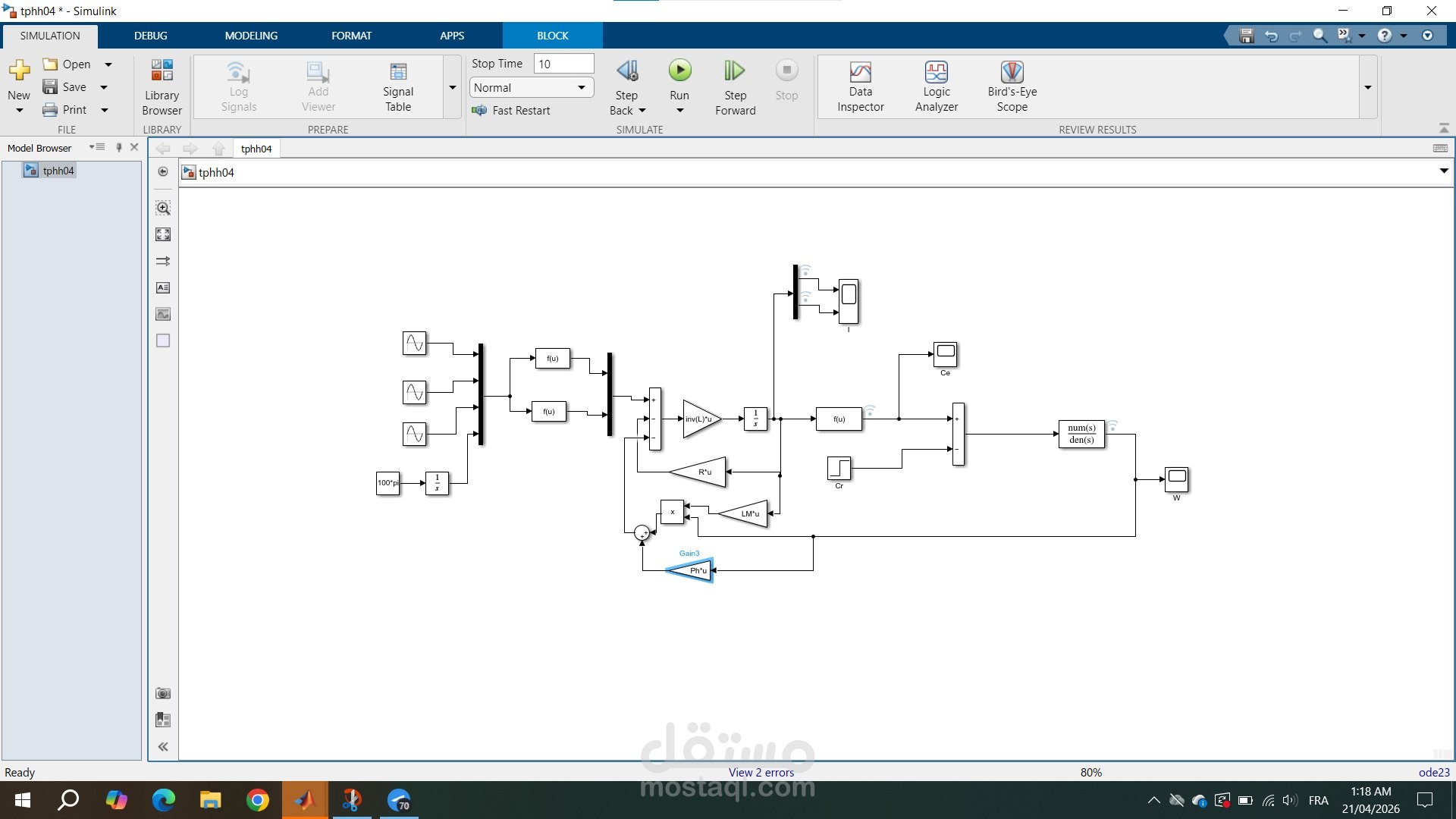Run the simulation with the green Run icon
1456x819 pixels.
coord(679,70)
